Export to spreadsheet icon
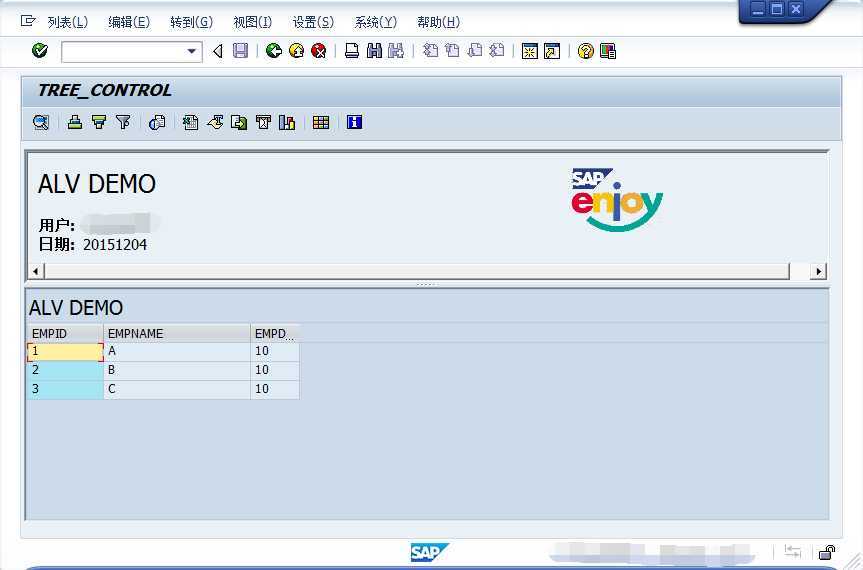The image size is (863, 570). (x=190, y=122)
